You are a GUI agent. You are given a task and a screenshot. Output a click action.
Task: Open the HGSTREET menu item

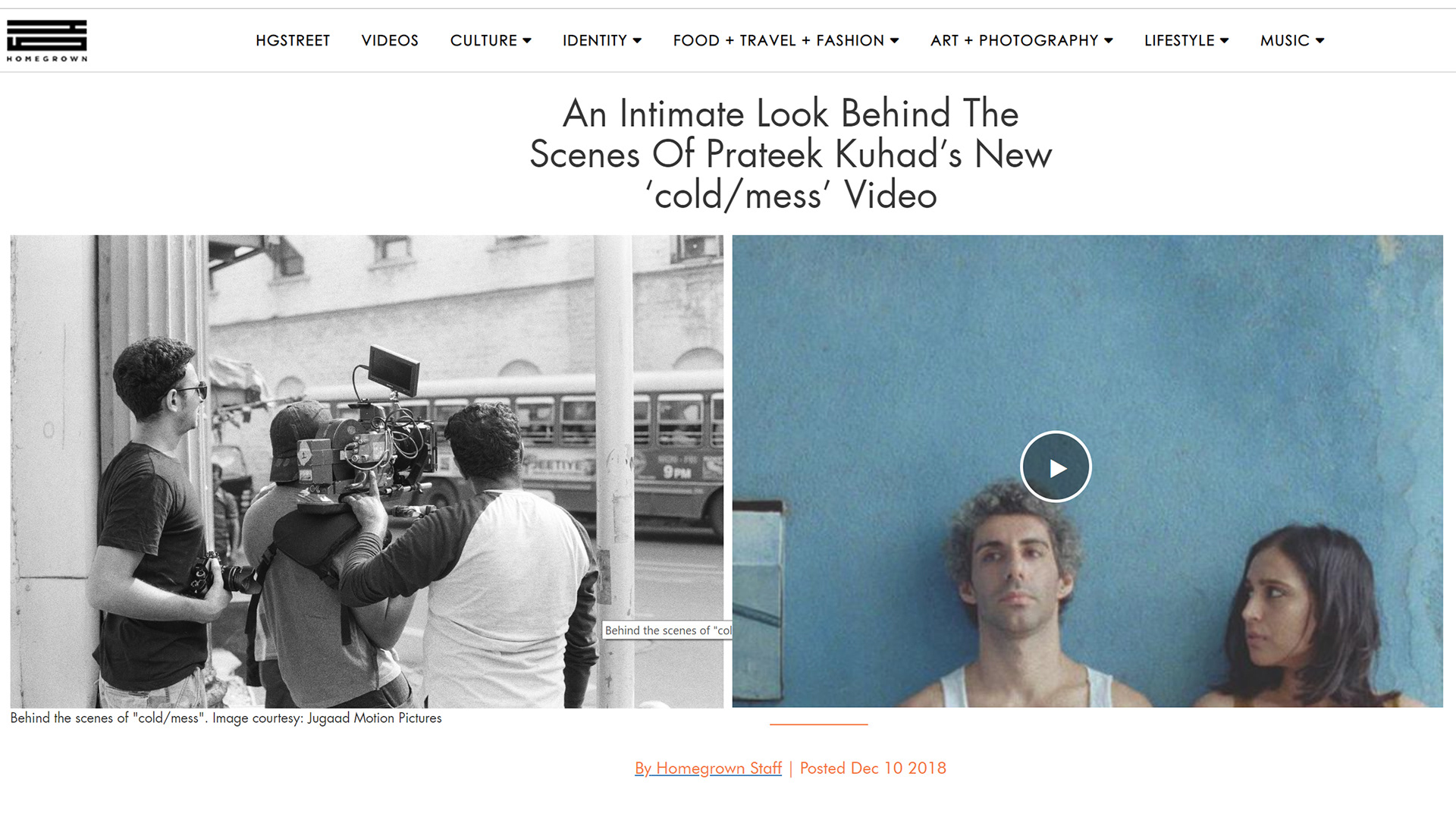tap(293, 41)
